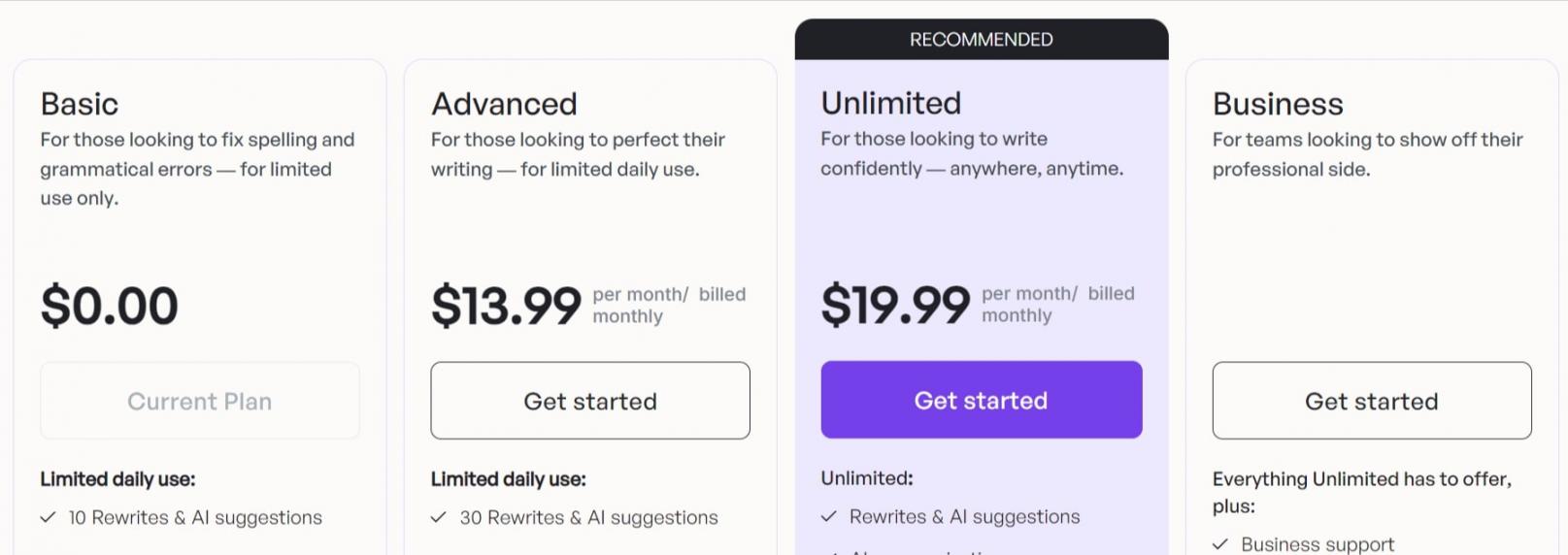Click the 'Business support' feature text
Image resolution: width=1568 pixels, height=555 pixels.
1318,544
